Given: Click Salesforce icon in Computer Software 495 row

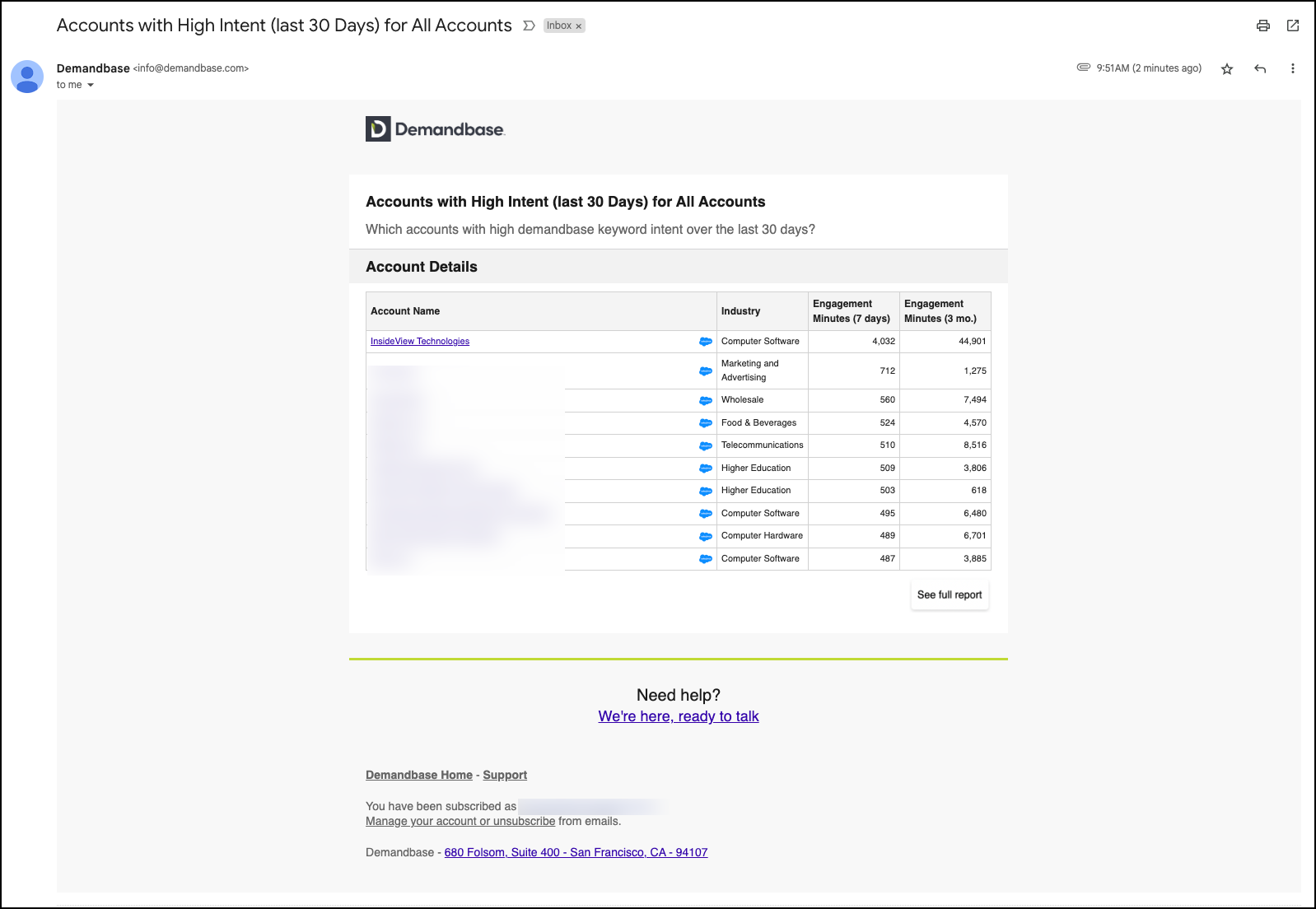Looking at the screenshot, I should (706, 514).
